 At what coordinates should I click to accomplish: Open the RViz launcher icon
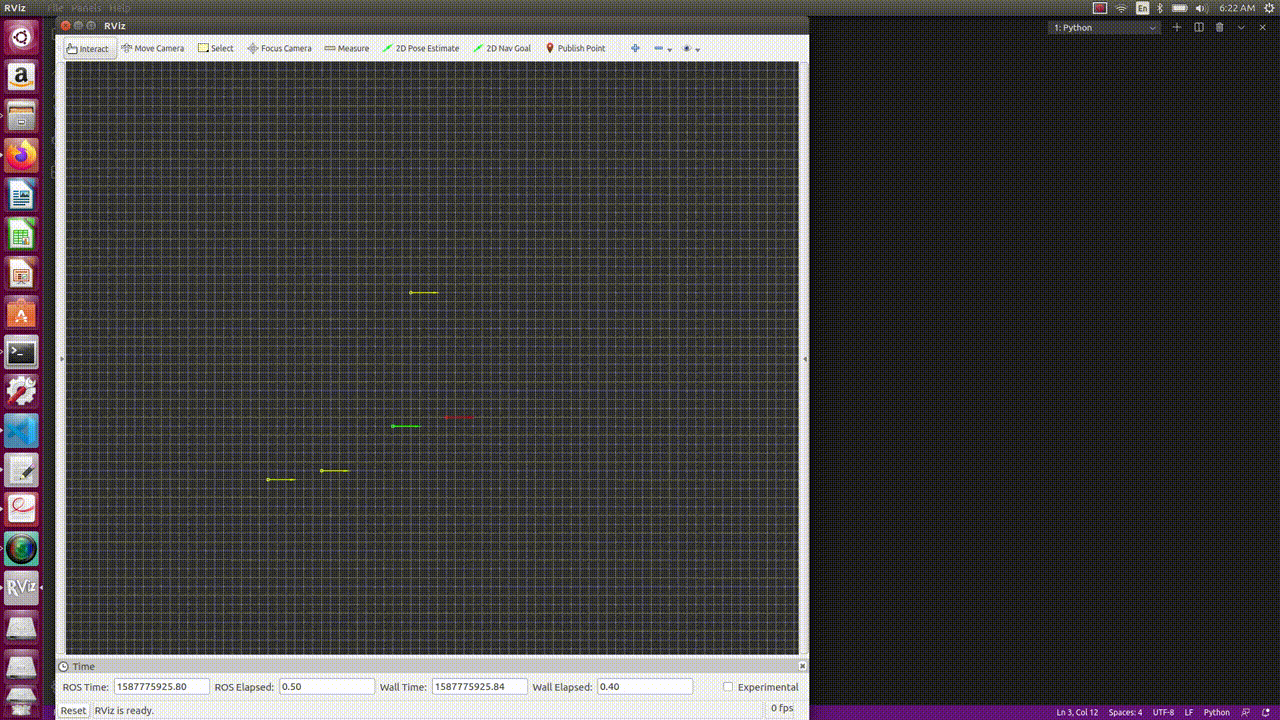[21, 588]
